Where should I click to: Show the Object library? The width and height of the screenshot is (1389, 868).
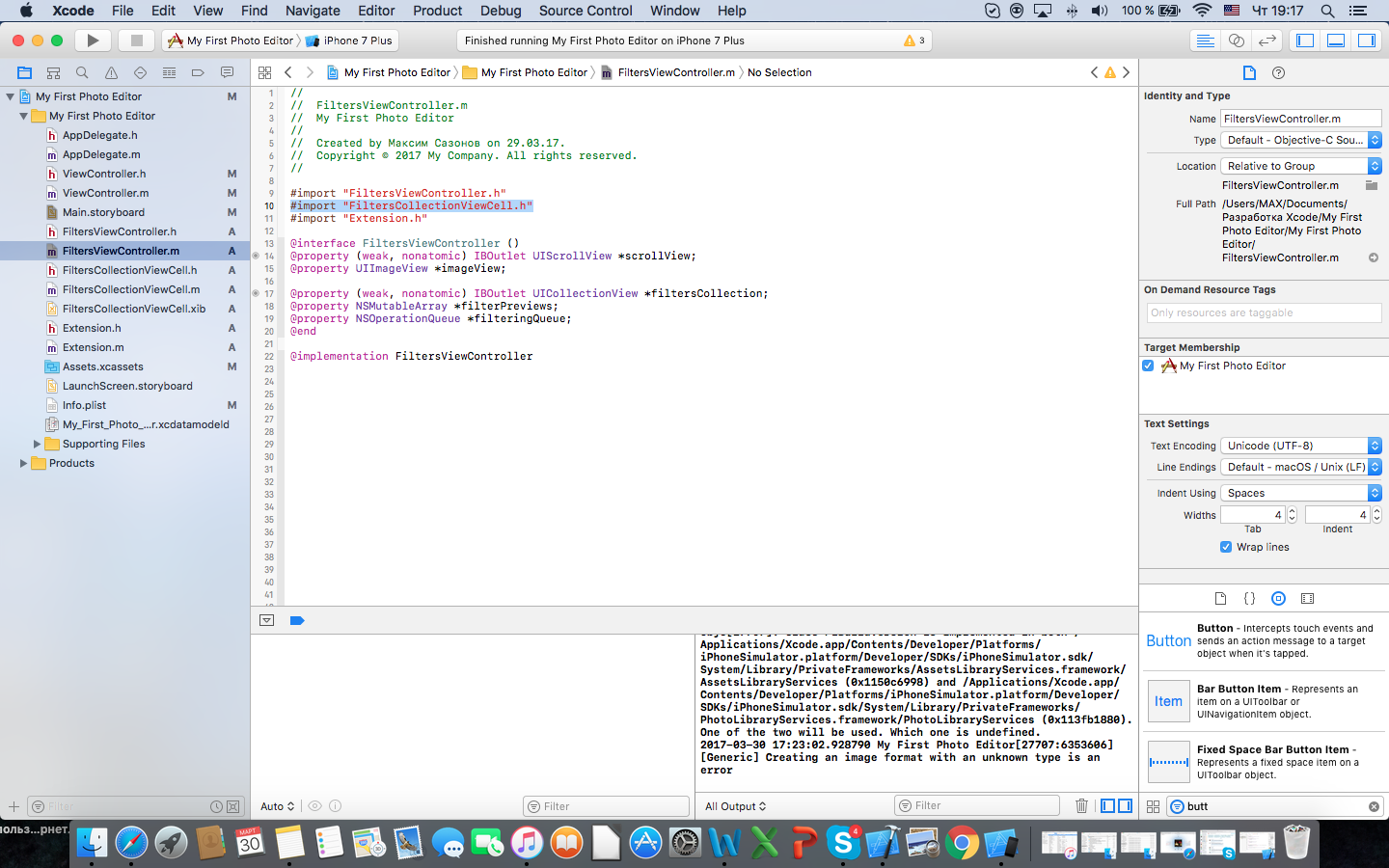[x=1278, y=598]
